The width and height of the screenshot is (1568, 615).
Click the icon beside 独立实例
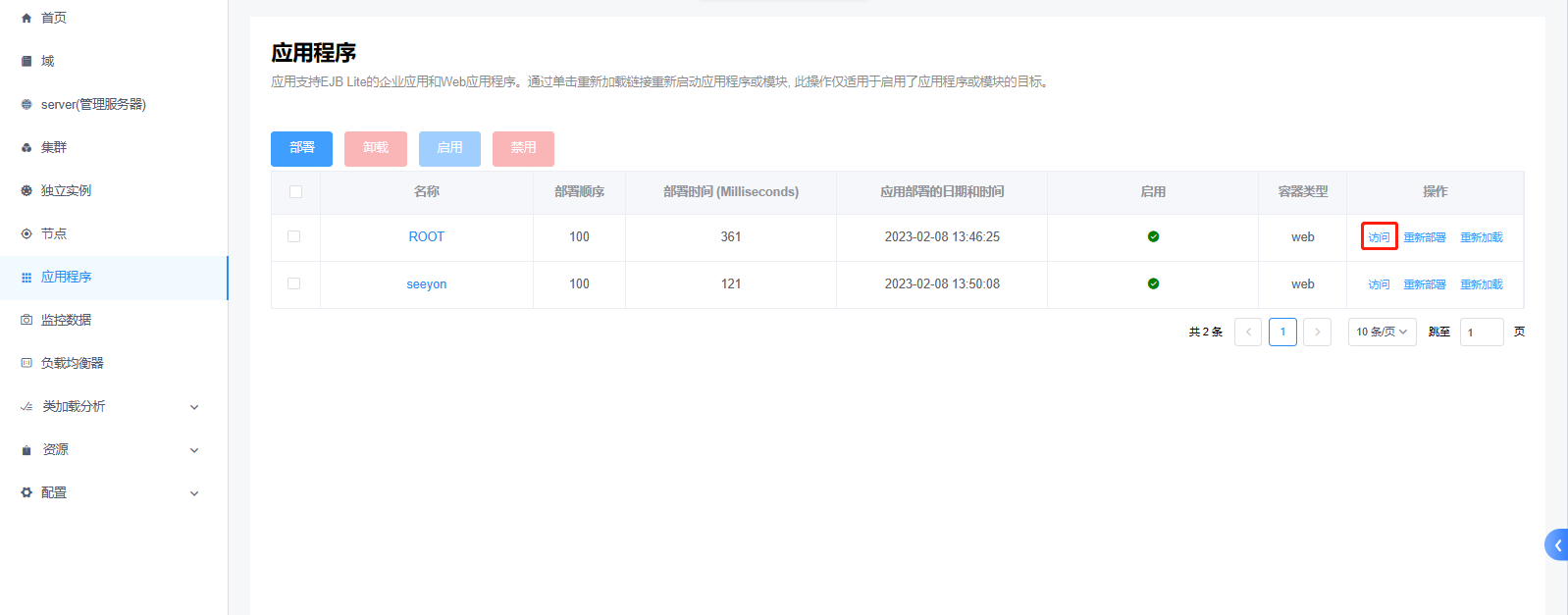[x=26, y=190]
